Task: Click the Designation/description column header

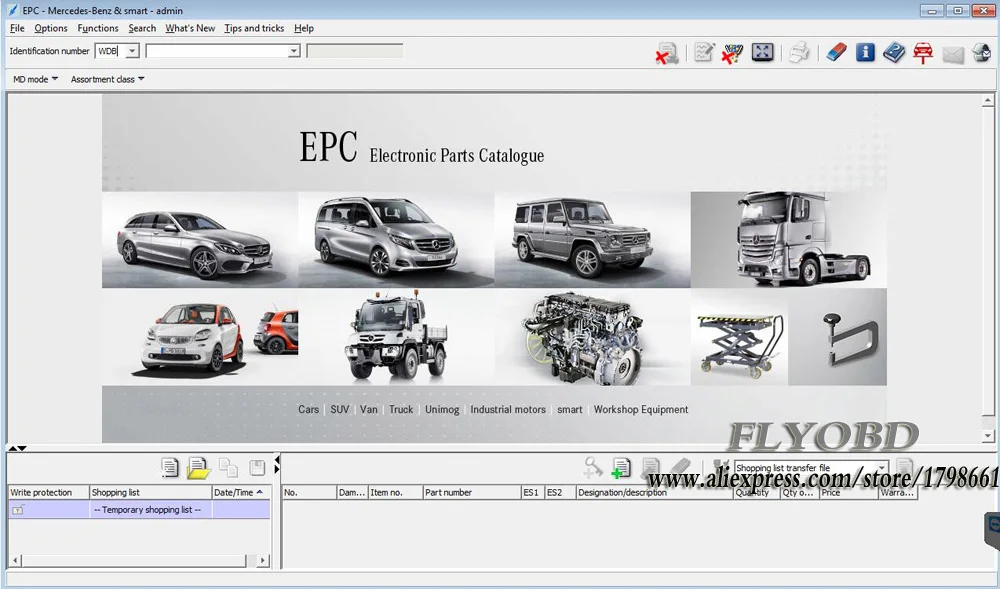Action: coord(654,492)
